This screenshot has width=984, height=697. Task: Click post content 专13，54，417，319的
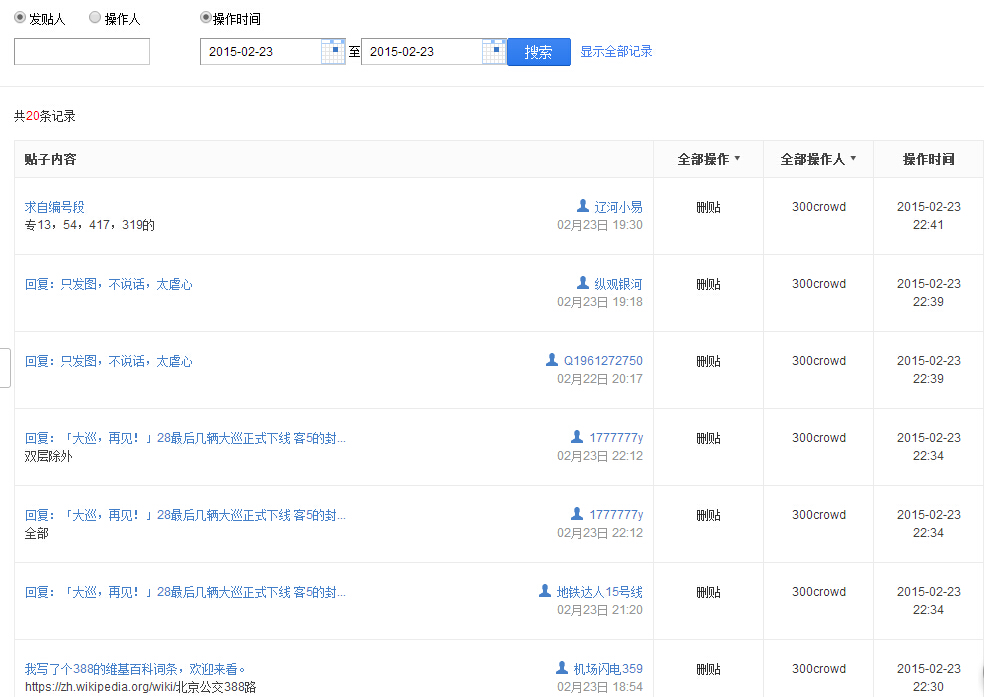click(x=90, y=225)
